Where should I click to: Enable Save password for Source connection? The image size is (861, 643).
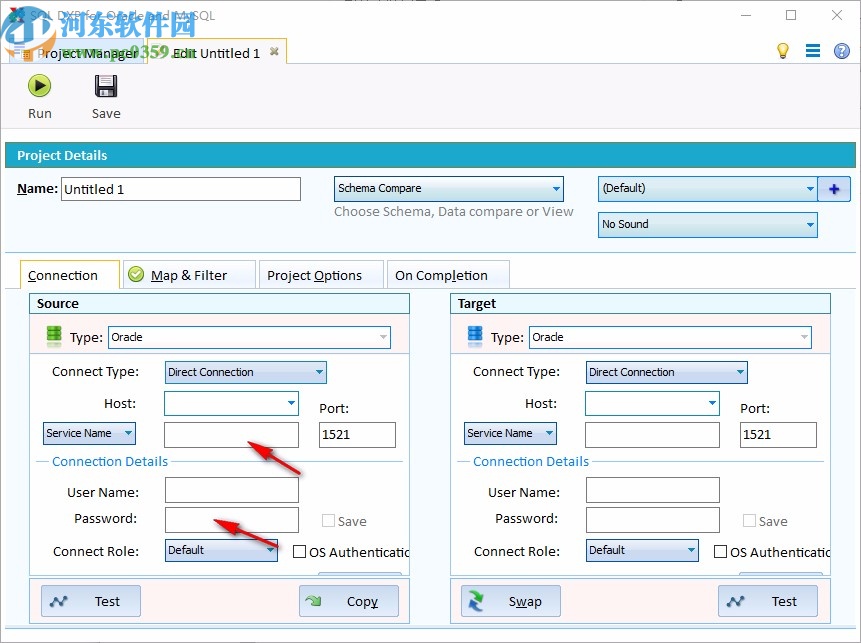pyautogui.click(x=328, y=521)
